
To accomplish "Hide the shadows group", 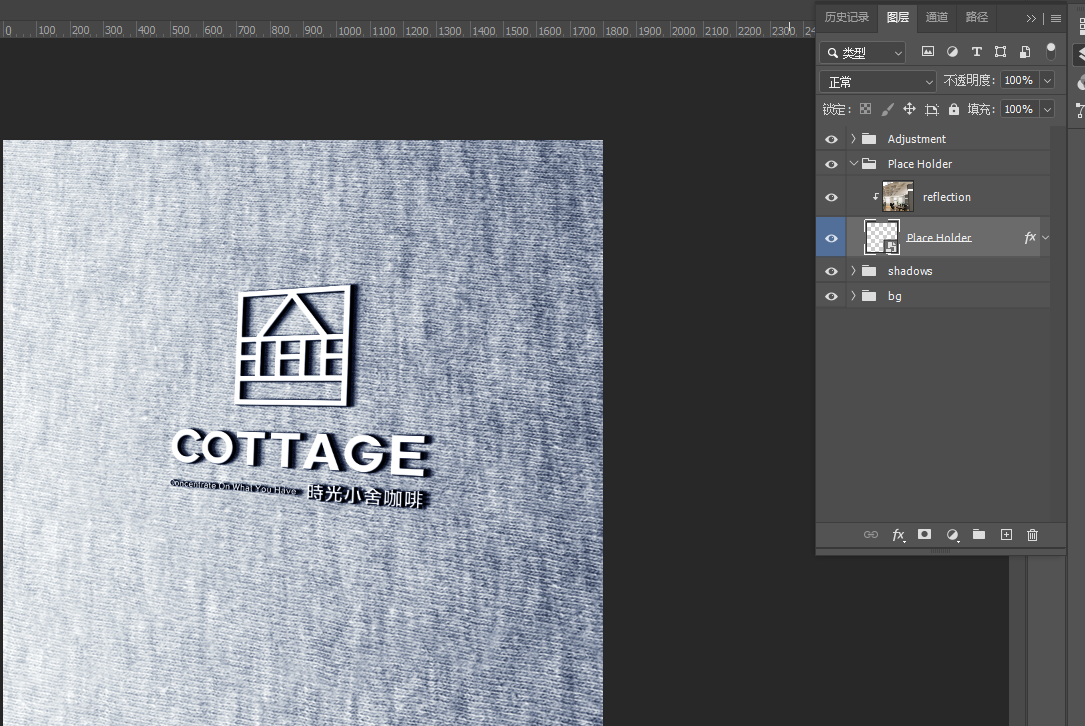I will coord(831,271).
